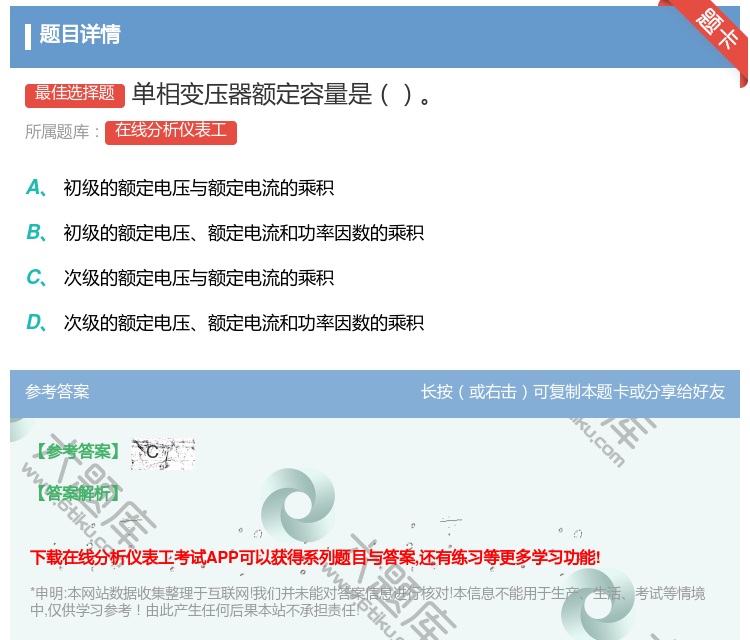
Task: Click the 所属题库 label
Action: 62,132
